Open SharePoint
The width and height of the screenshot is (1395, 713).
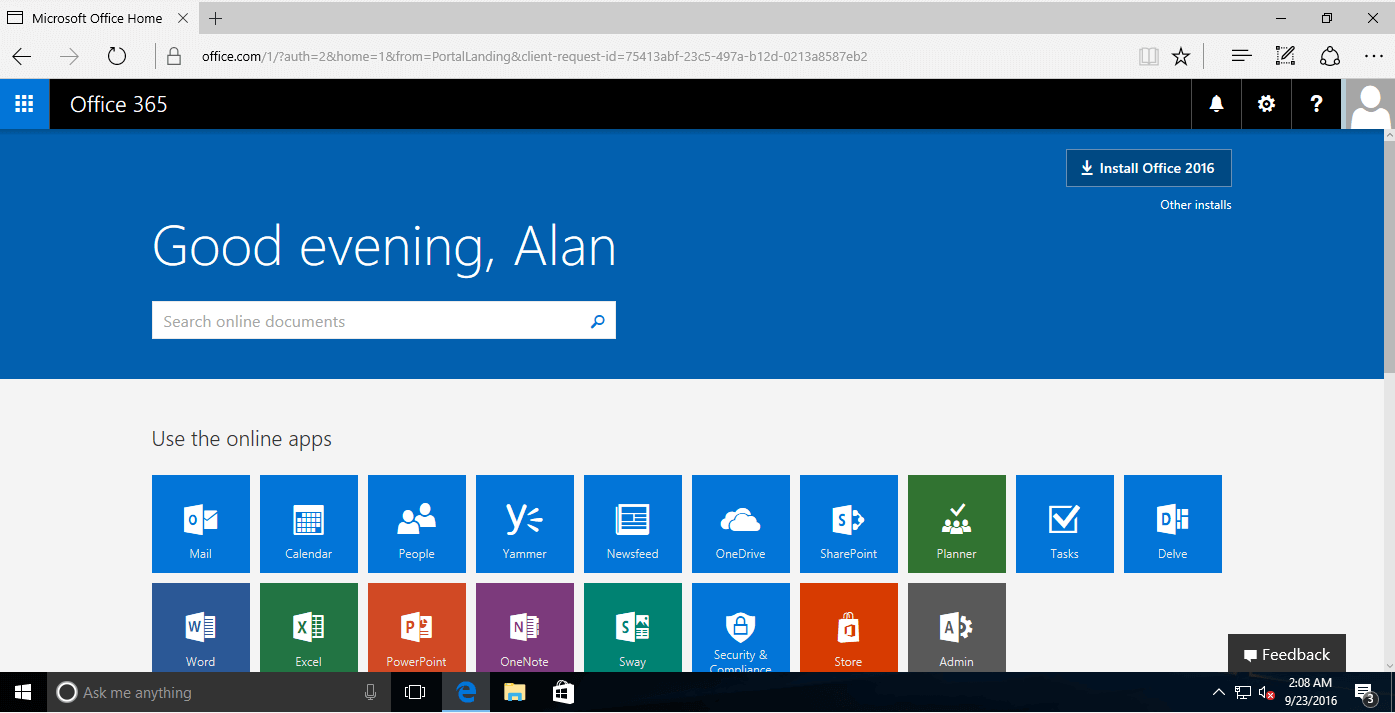(x=848, y=524)
